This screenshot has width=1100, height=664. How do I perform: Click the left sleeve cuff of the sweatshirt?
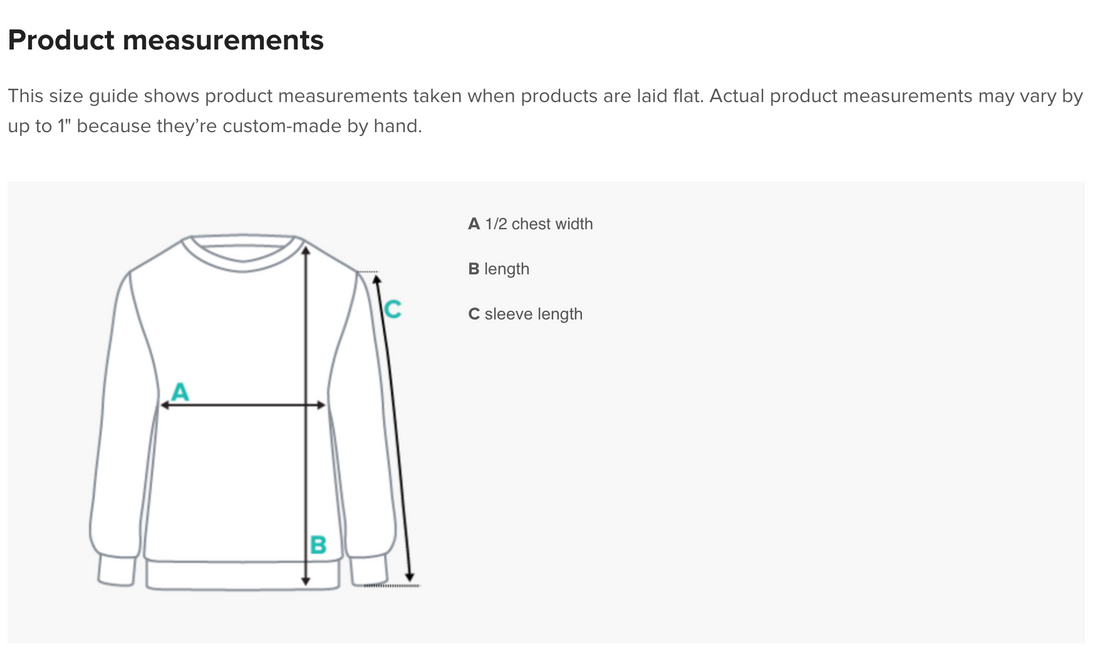pos(116,570)
